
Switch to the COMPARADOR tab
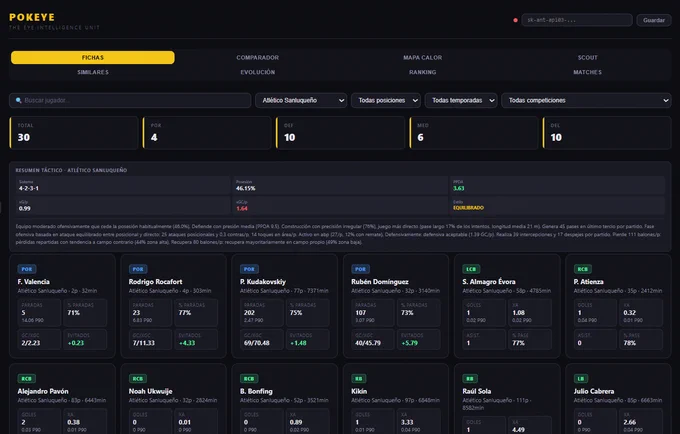click(x=258, y=57)
